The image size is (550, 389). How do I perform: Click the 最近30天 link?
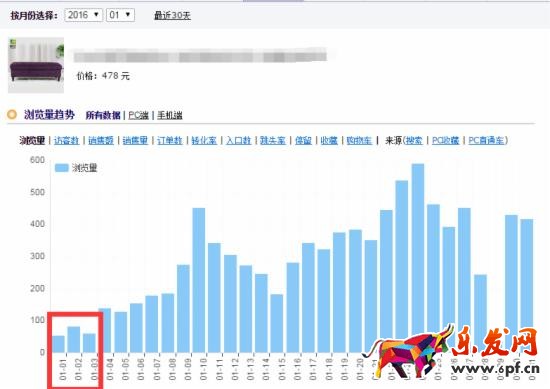(x=172, y=15)
